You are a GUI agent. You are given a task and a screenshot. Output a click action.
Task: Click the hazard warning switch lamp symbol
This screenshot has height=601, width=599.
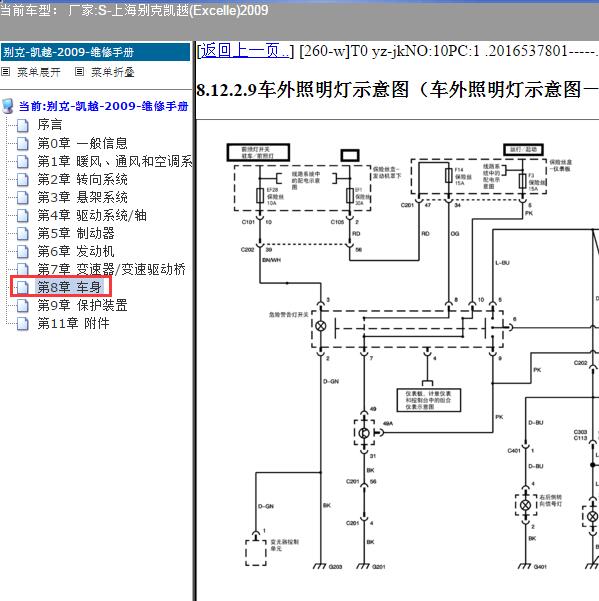click(x=321, y=326)
